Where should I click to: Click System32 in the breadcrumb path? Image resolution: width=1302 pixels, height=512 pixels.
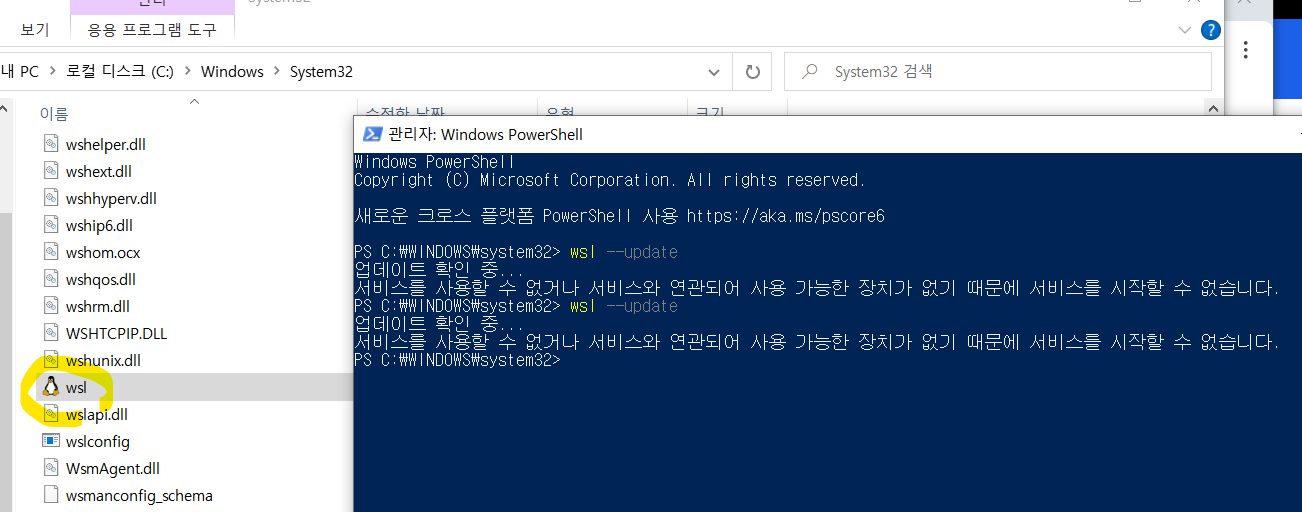tap(321, 72)
